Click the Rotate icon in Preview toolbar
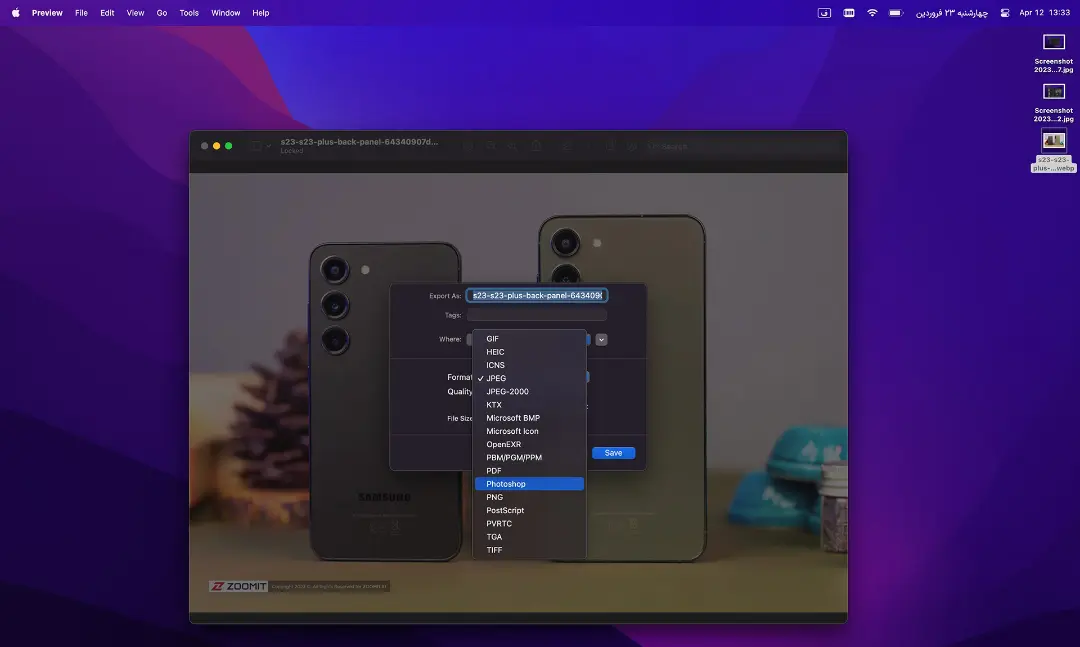The image size is (1080, 647). pyautogui.click(x=610, y=146)
